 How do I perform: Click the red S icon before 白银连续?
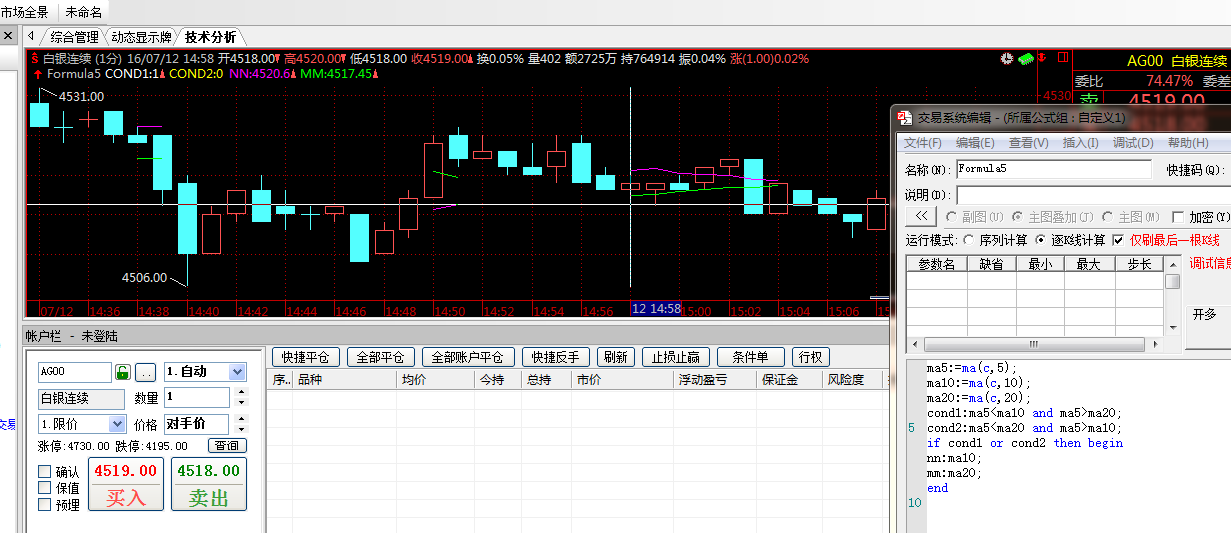(x=35, y=59)
